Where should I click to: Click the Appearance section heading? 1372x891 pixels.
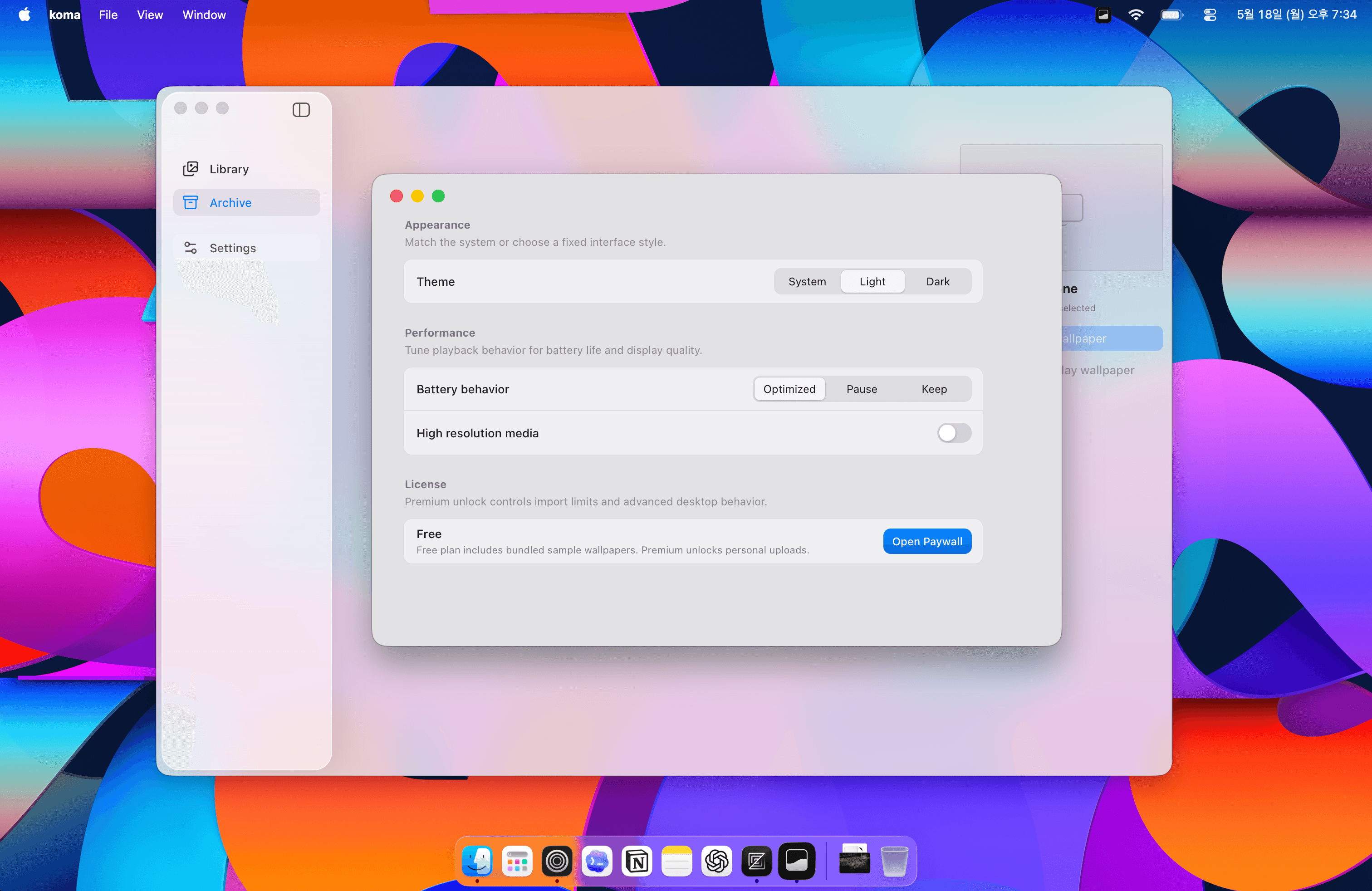[x=437, y=225]
